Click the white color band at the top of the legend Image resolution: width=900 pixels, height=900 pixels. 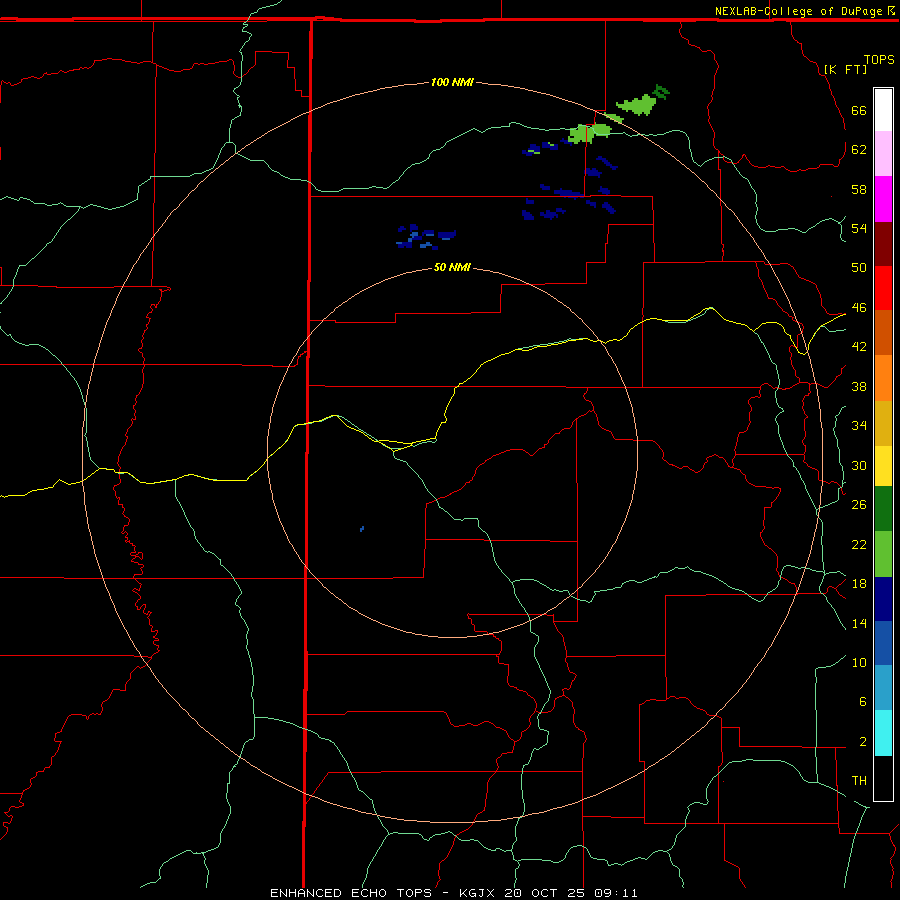883,110
